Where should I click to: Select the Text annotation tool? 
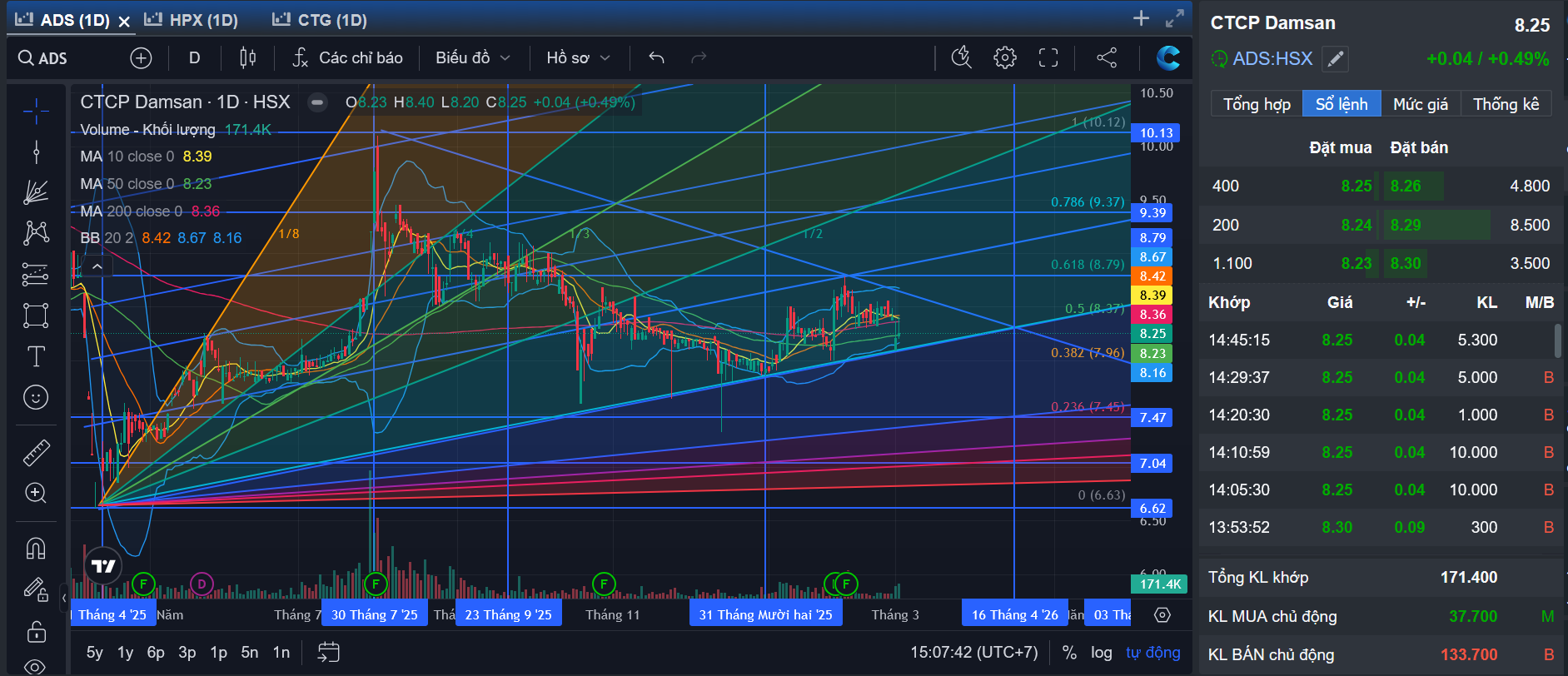36,356
